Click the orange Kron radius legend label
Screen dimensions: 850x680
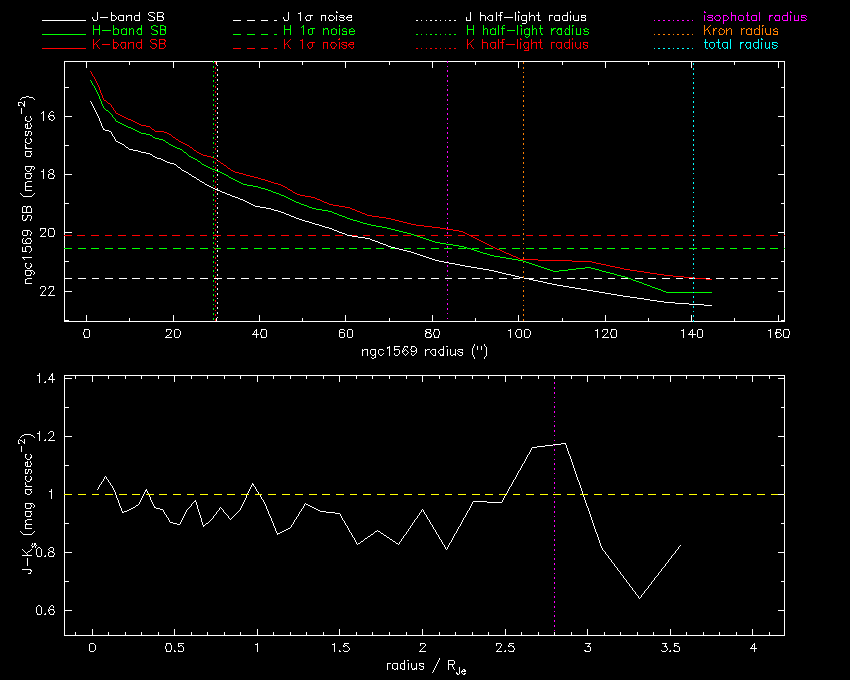[x=740, y=32]
